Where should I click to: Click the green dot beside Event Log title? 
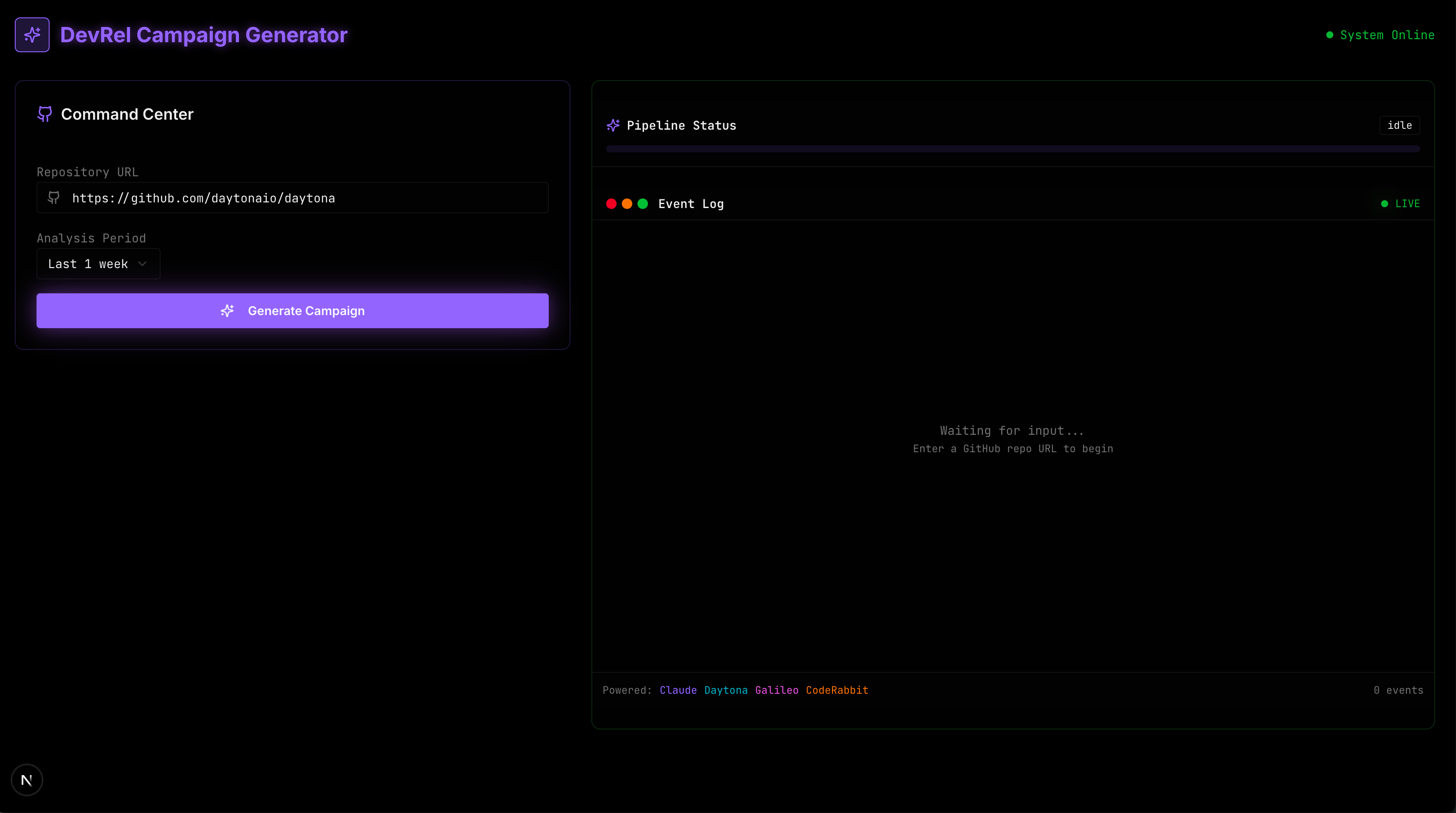pyautogui.click(x=643, y=204)
